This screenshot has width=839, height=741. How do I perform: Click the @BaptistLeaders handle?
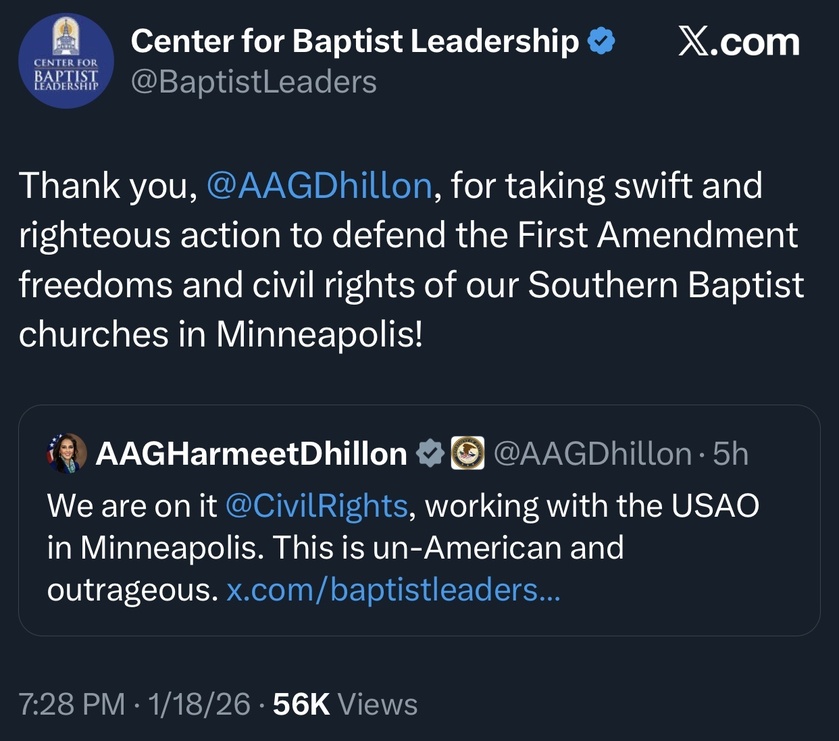pos(254,82)
